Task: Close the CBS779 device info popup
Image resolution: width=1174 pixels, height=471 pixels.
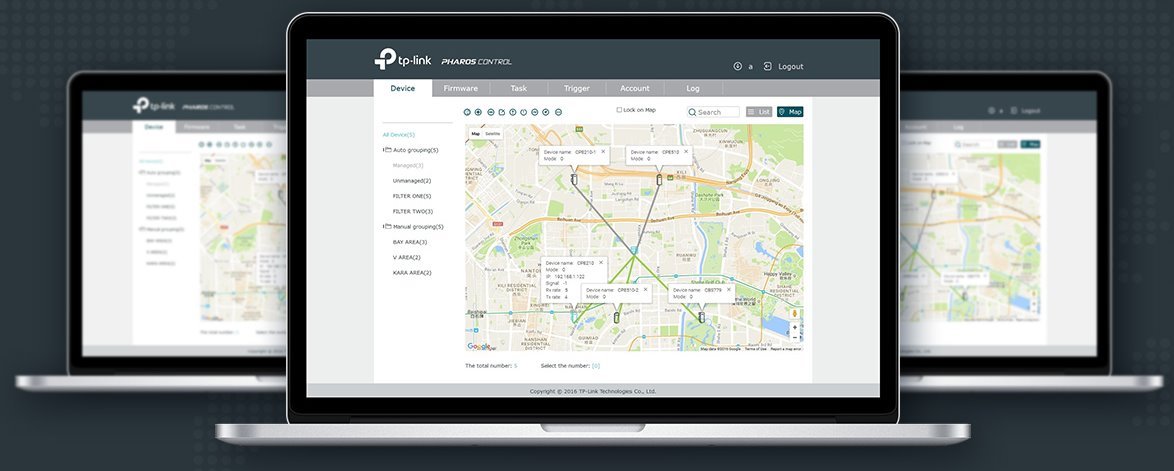Action: point(728,290)
